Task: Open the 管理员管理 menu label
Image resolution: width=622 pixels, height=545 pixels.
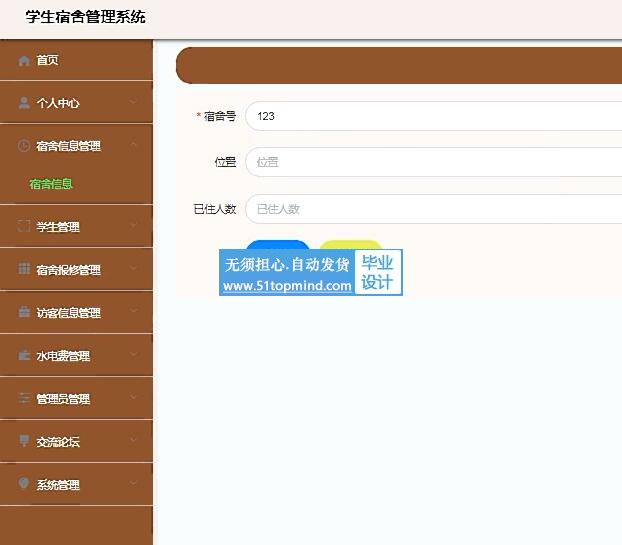Action: [63, 399]
